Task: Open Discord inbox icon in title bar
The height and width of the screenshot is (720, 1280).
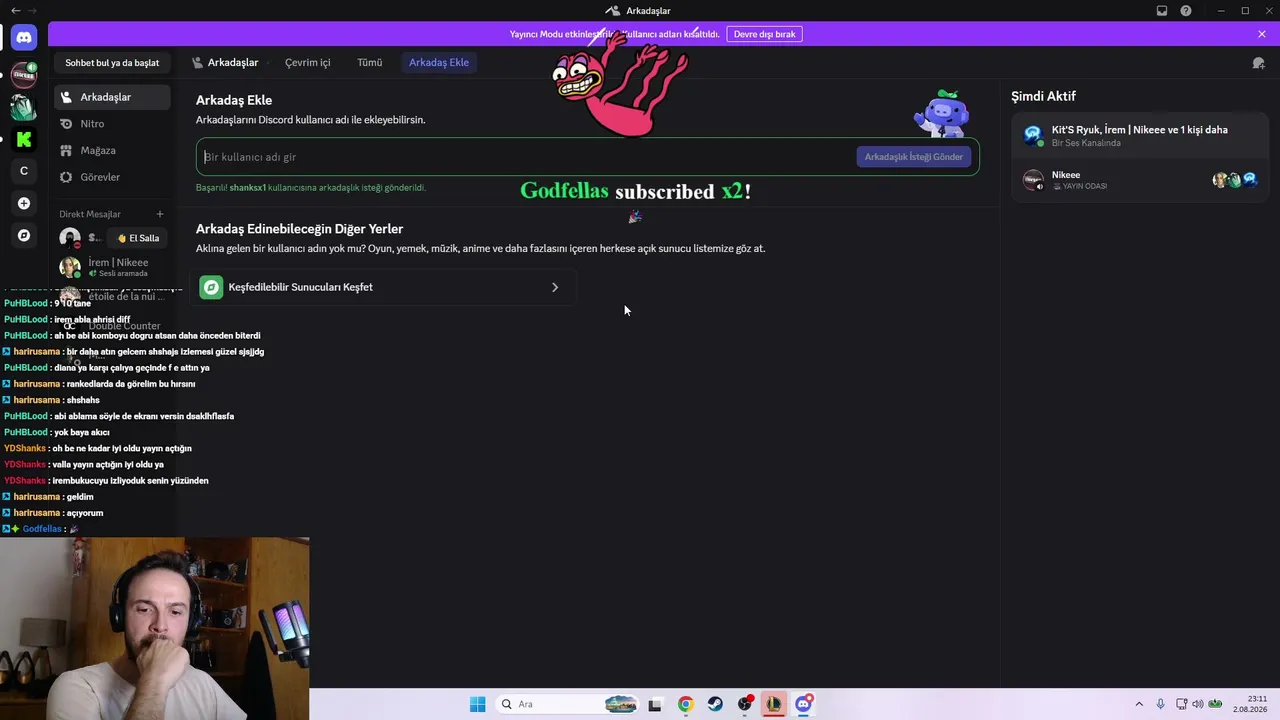Action: [1162, 11]
